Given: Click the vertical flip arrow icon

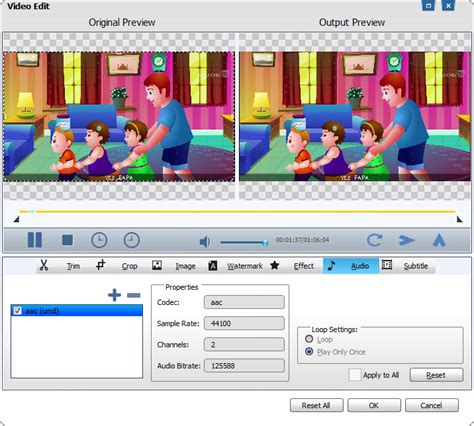Looking at the screenshot, I should click(x=439, y=240).
